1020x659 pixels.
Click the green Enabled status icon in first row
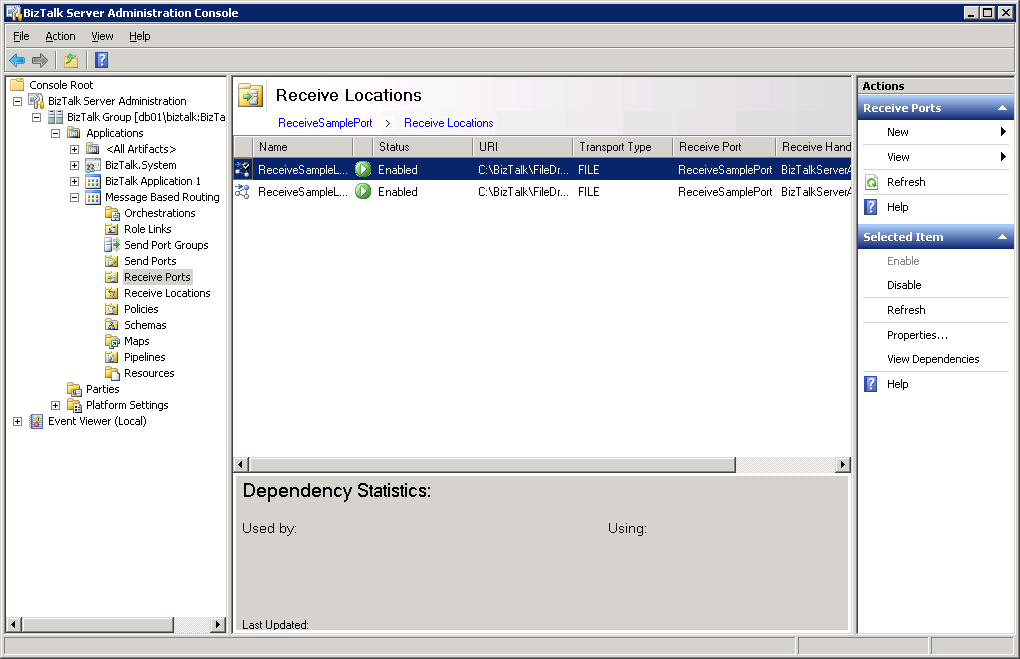tap(363, 169)
